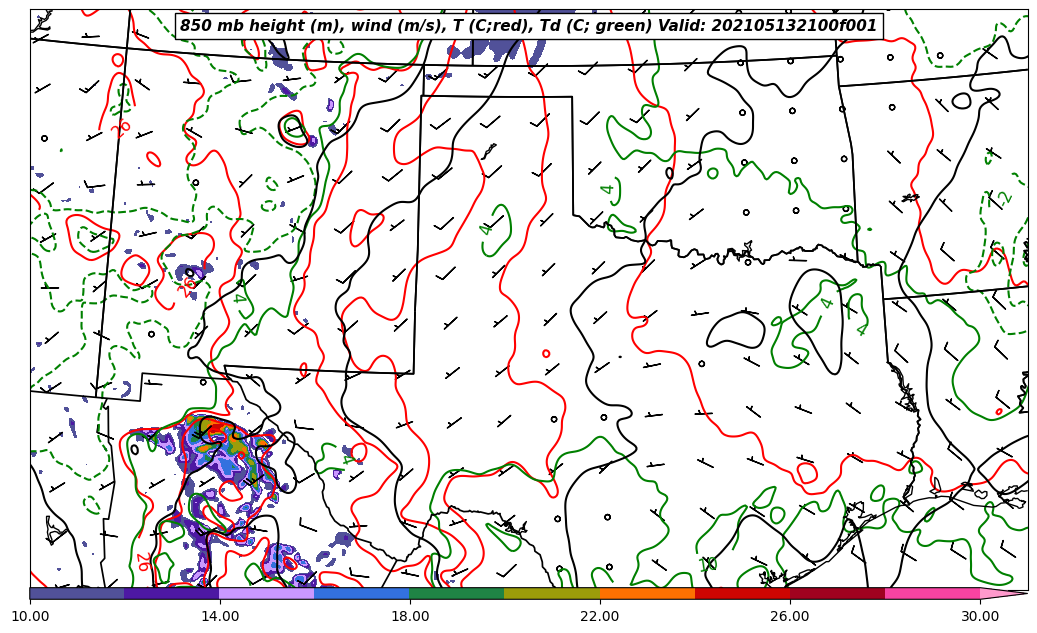Image resolution: width=1037 pixels, height=633 pixels.
Task: Select the 30.00 colorbar tick label
Action: tap(980, 617)
